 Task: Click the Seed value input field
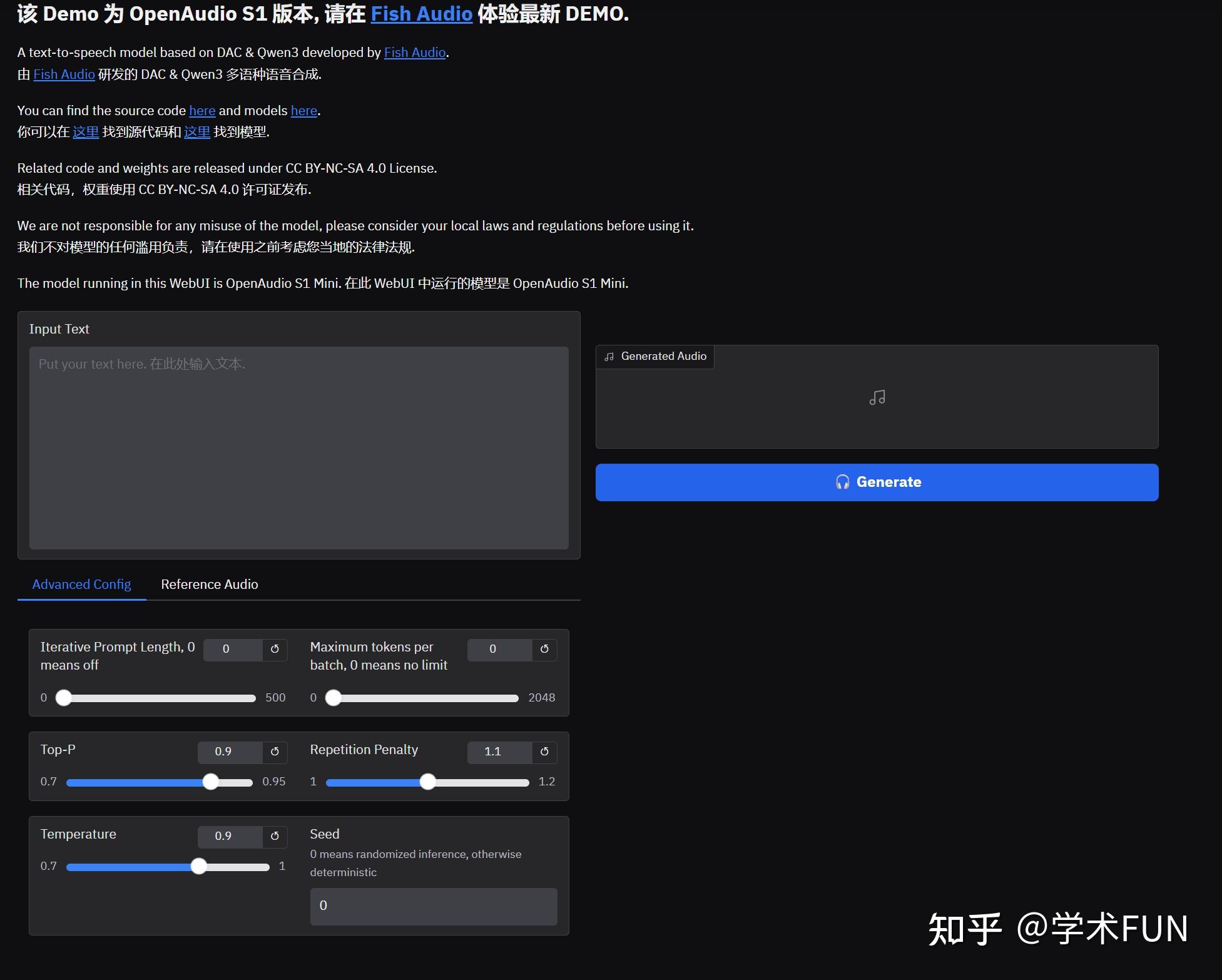pyautogui.click(x=432, y=906)
